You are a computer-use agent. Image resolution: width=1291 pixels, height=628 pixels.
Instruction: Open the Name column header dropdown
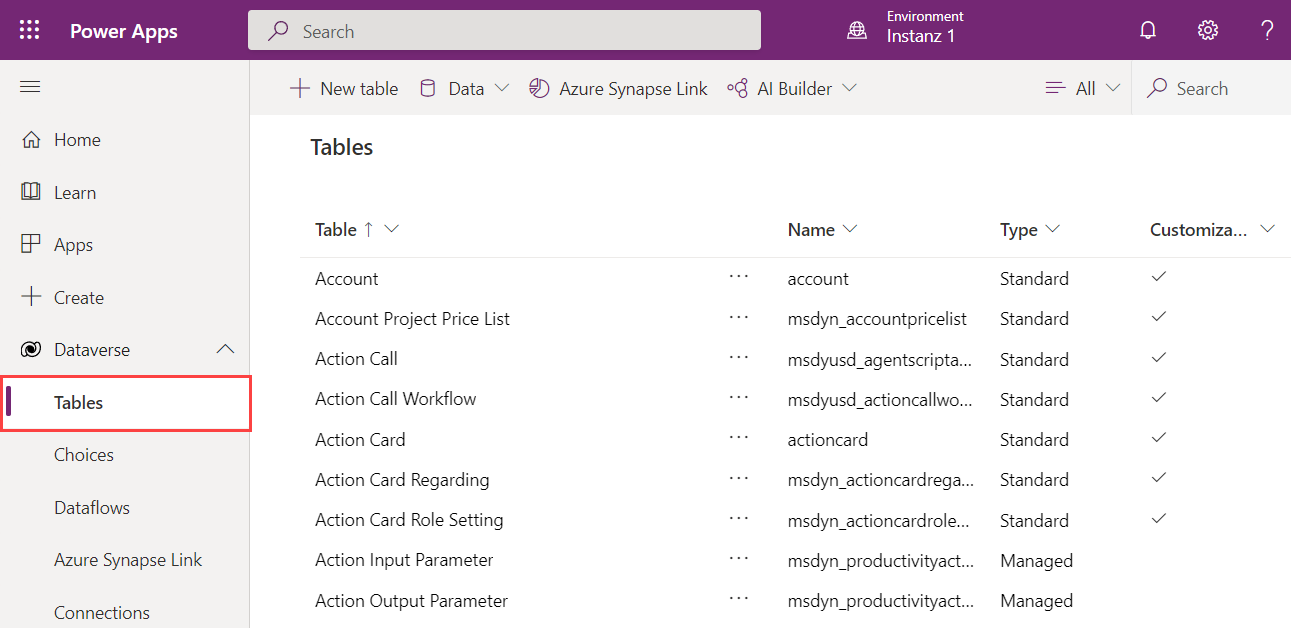point(850,229)
